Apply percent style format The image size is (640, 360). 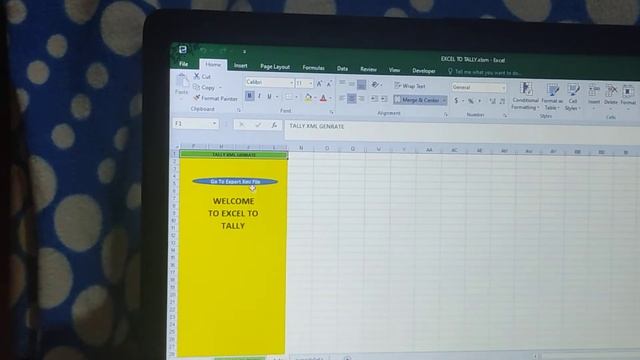[471, 101]
